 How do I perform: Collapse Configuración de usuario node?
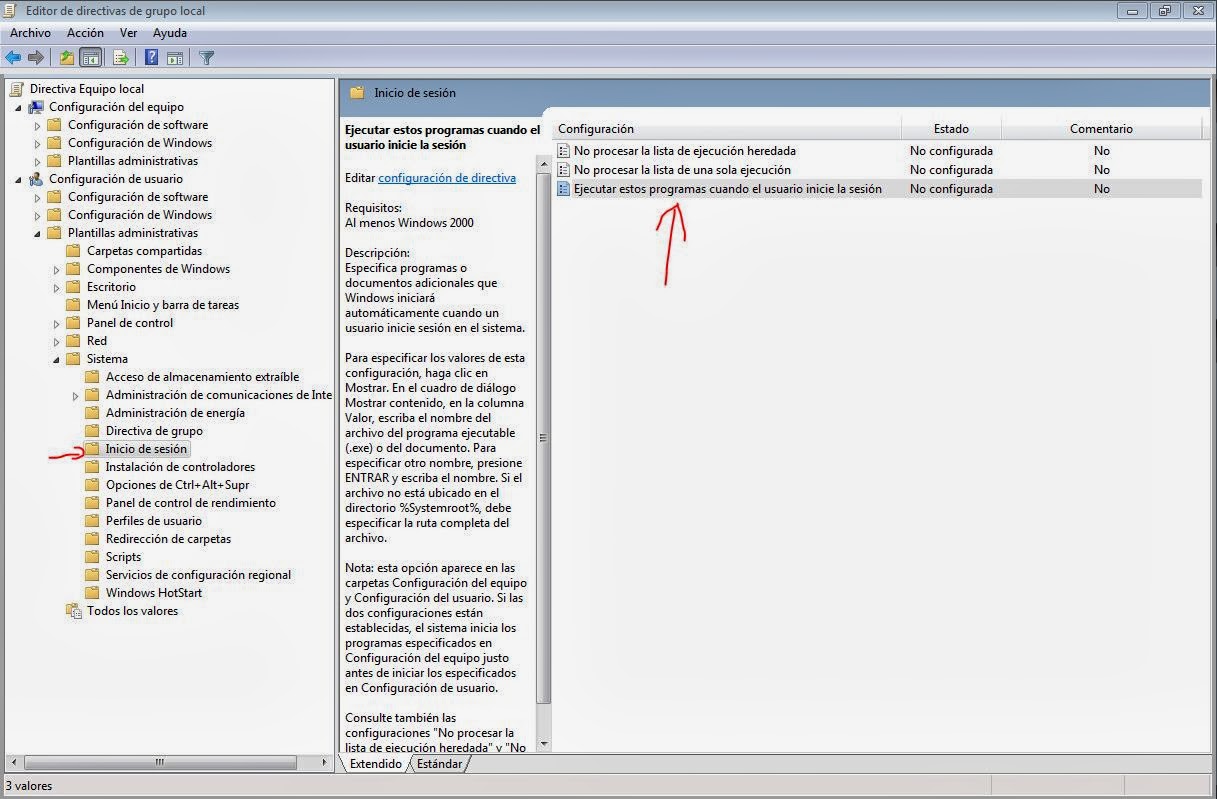[18, 179]
